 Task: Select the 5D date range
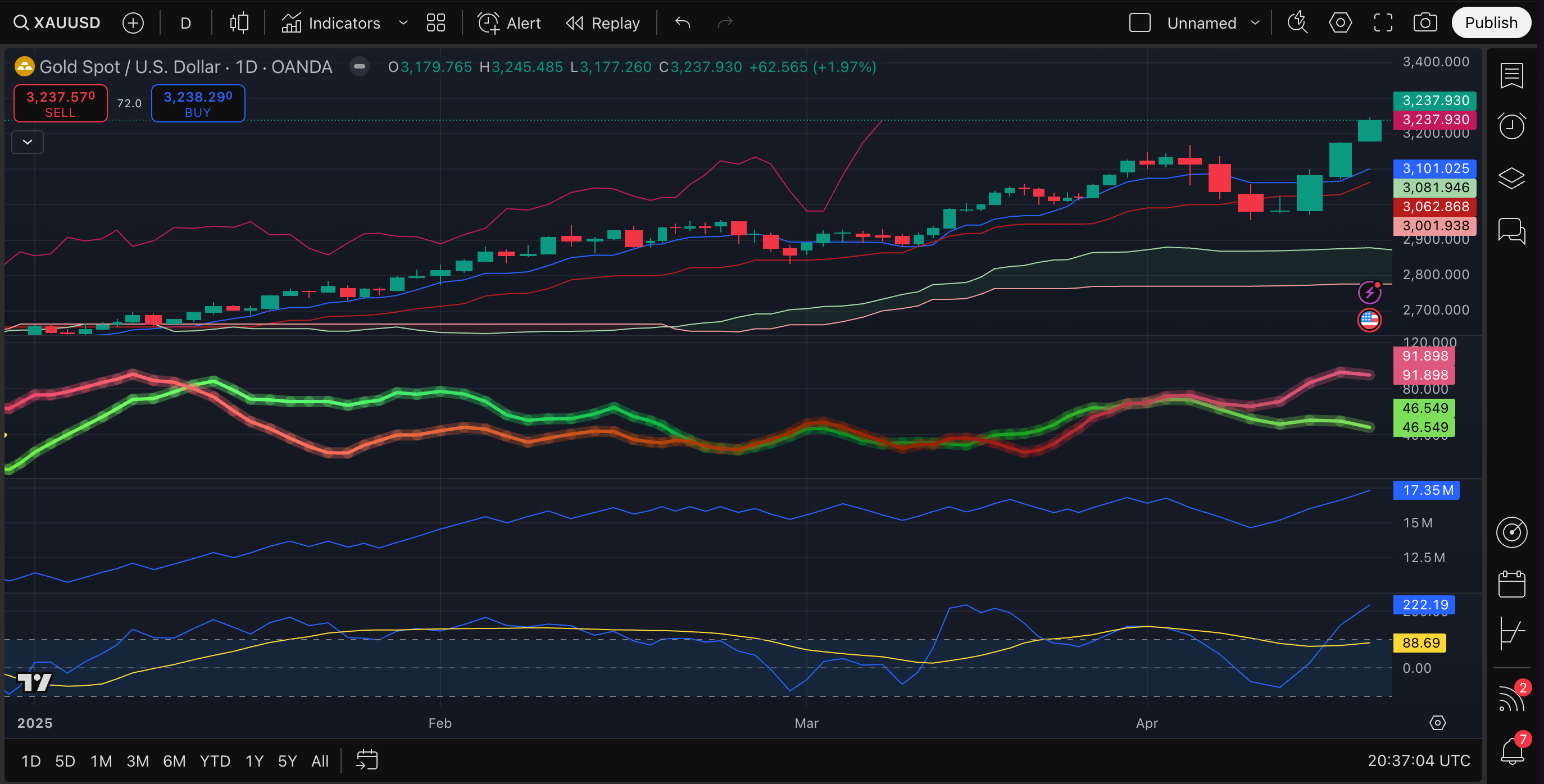(65, 761)
